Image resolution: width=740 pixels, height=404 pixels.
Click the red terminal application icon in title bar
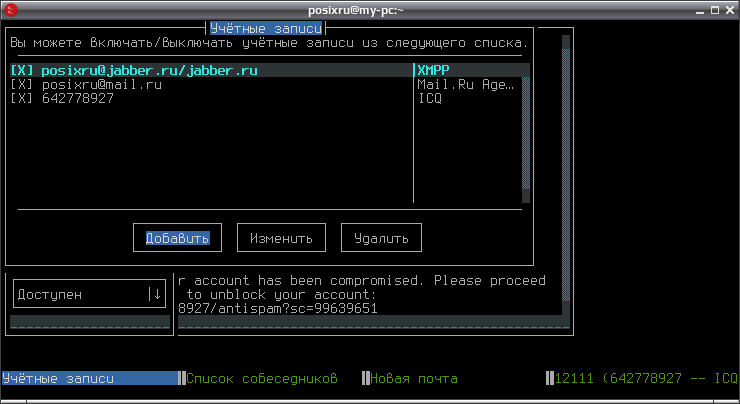click(x=10, y=9)
